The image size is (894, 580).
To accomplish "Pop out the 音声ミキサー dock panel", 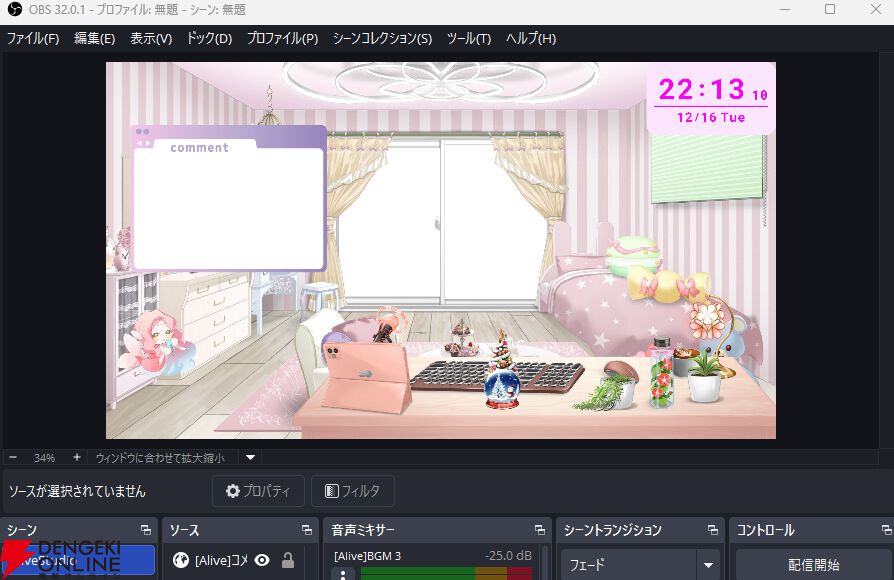I will (x=540, y=530).
